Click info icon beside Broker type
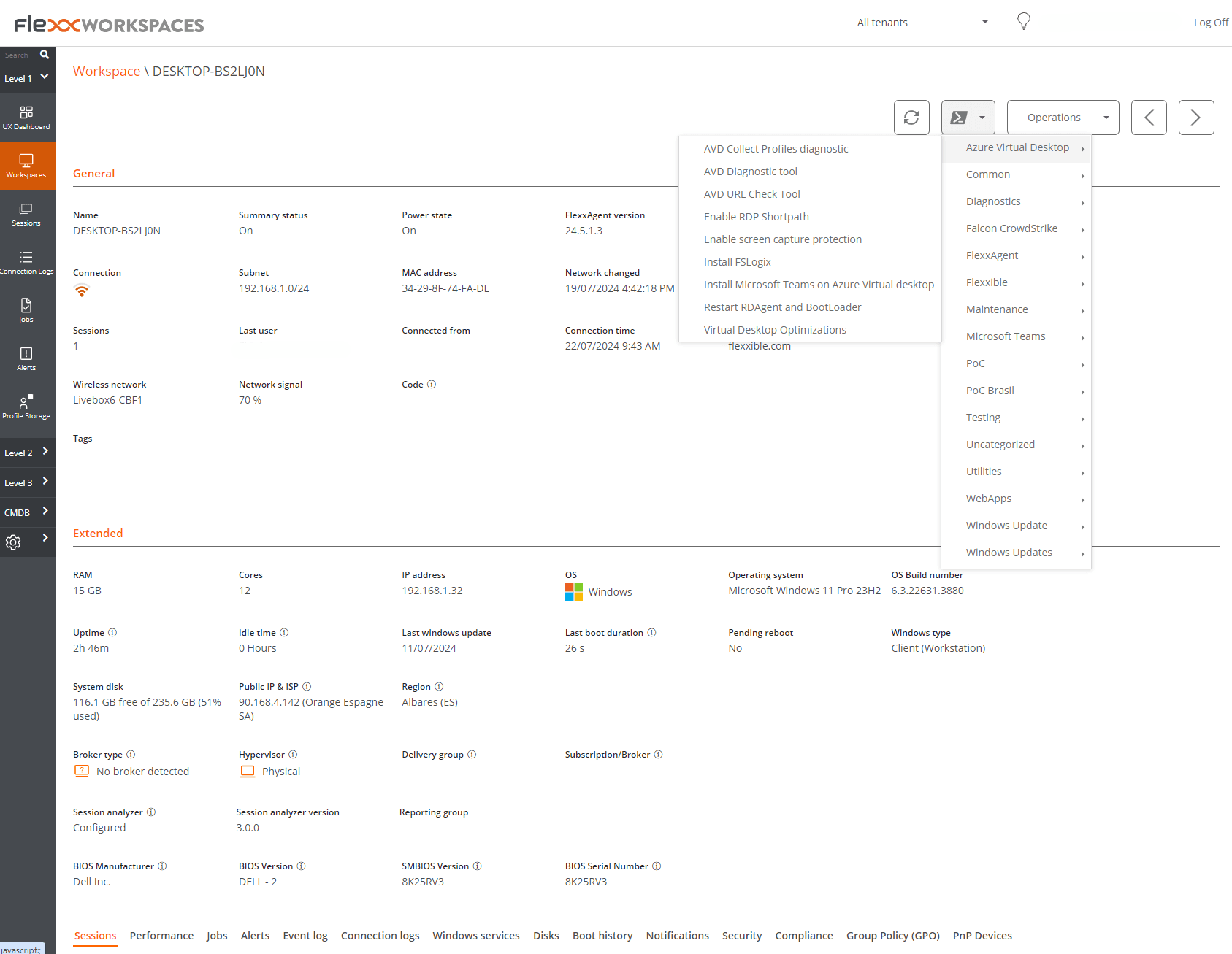Viewport: 1232px width, 954px height. 131,755
